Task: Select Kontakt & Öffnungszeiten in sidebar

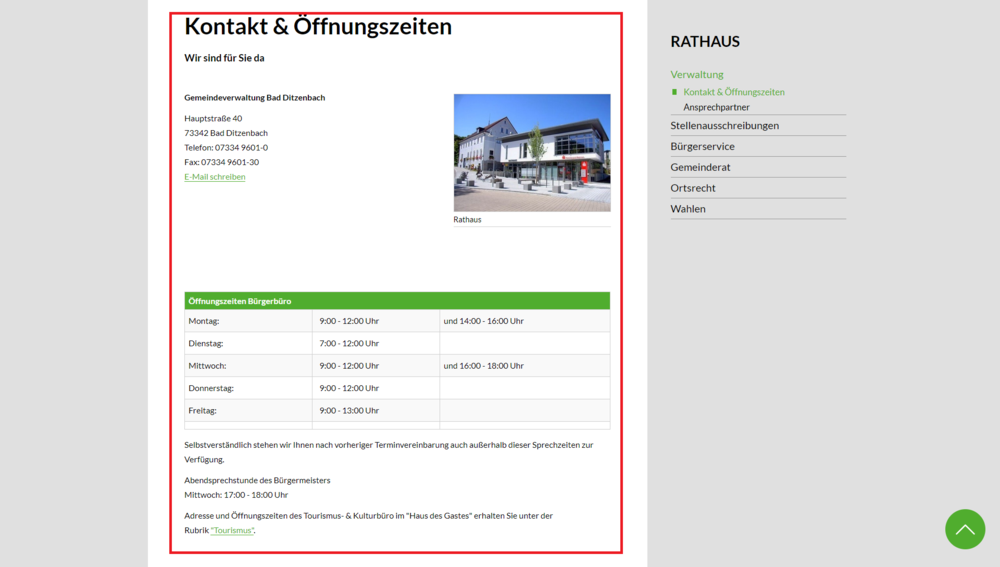Action: coord(733,92)
